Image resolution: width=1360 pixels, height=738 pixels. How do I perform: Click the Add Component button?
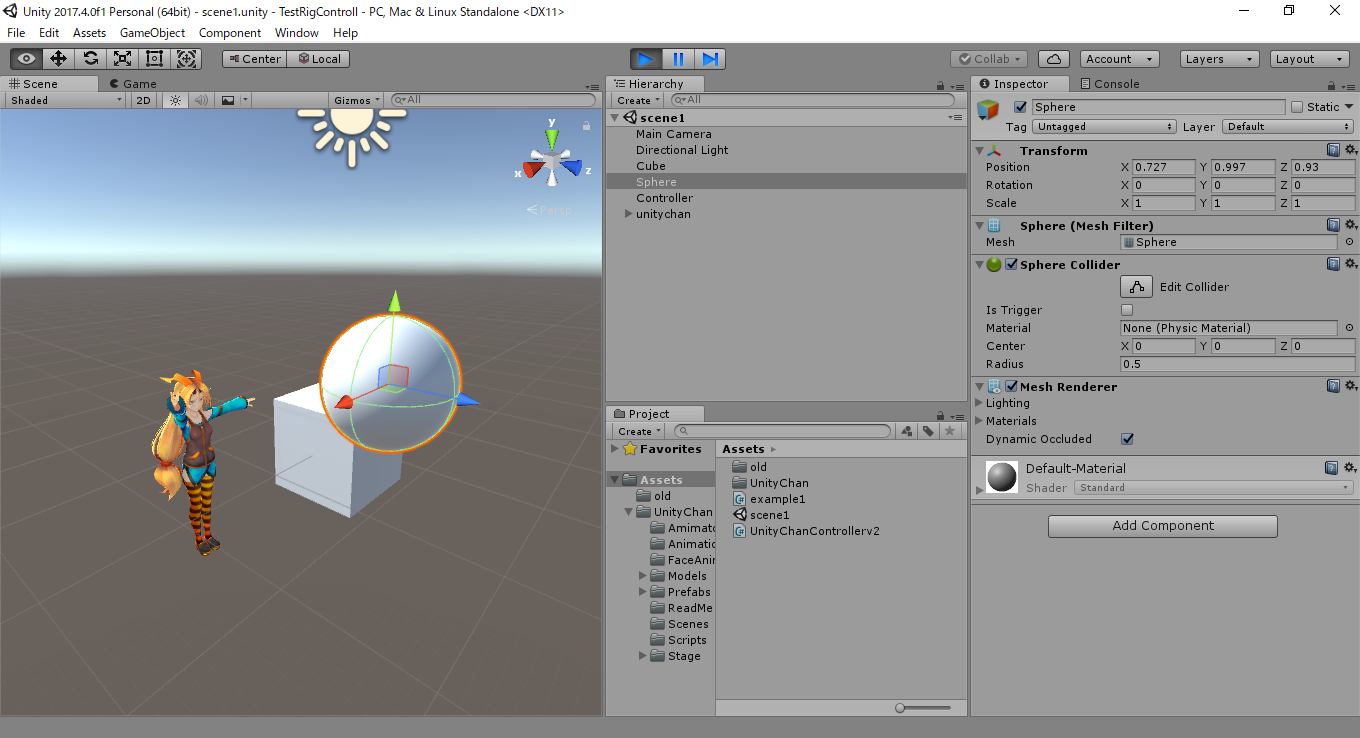point(1163,526)
